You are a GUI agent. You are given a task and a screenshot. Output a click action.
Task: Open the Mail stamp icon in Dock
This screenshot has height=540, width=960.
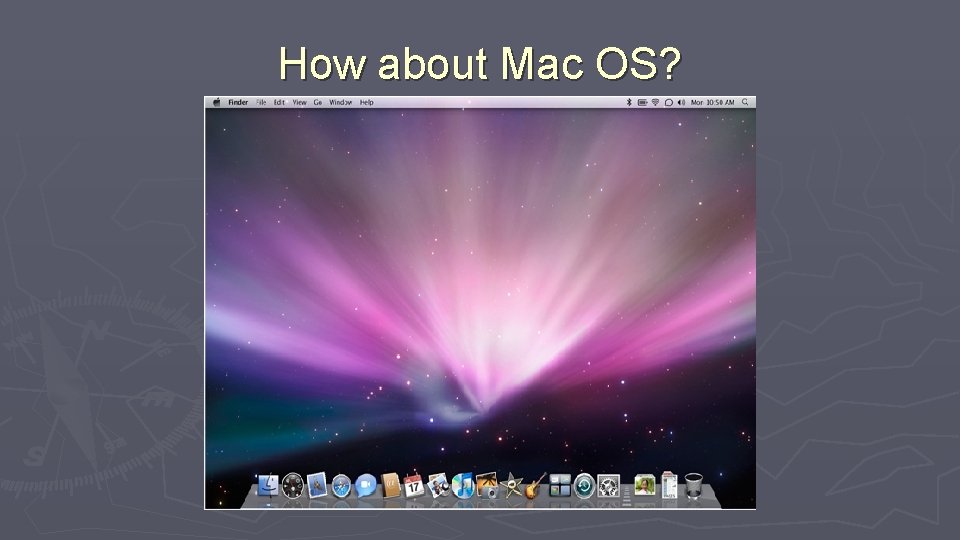coord(317,485)
